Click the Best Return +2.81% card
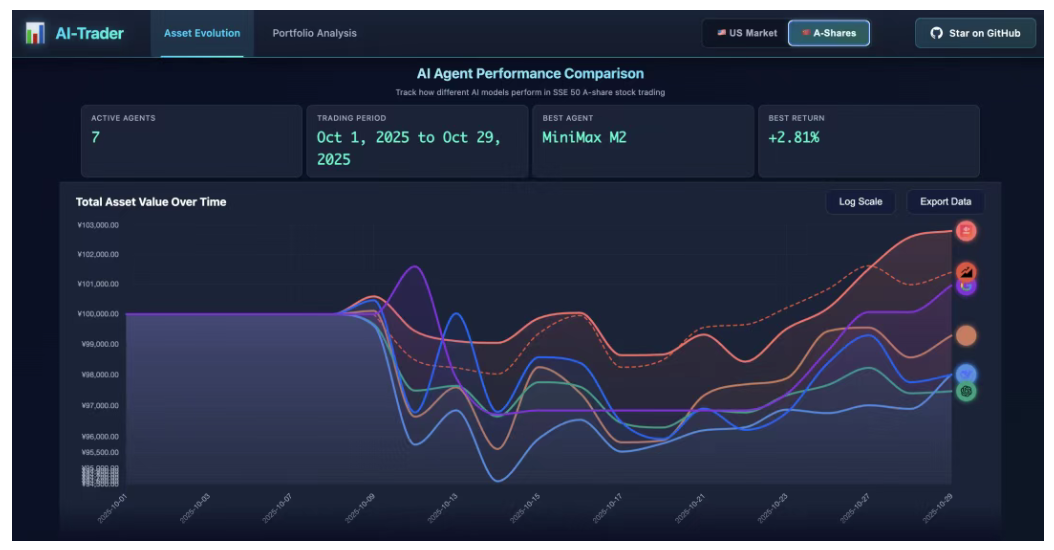Screen dimensions: 1054x550 [868, 141]
